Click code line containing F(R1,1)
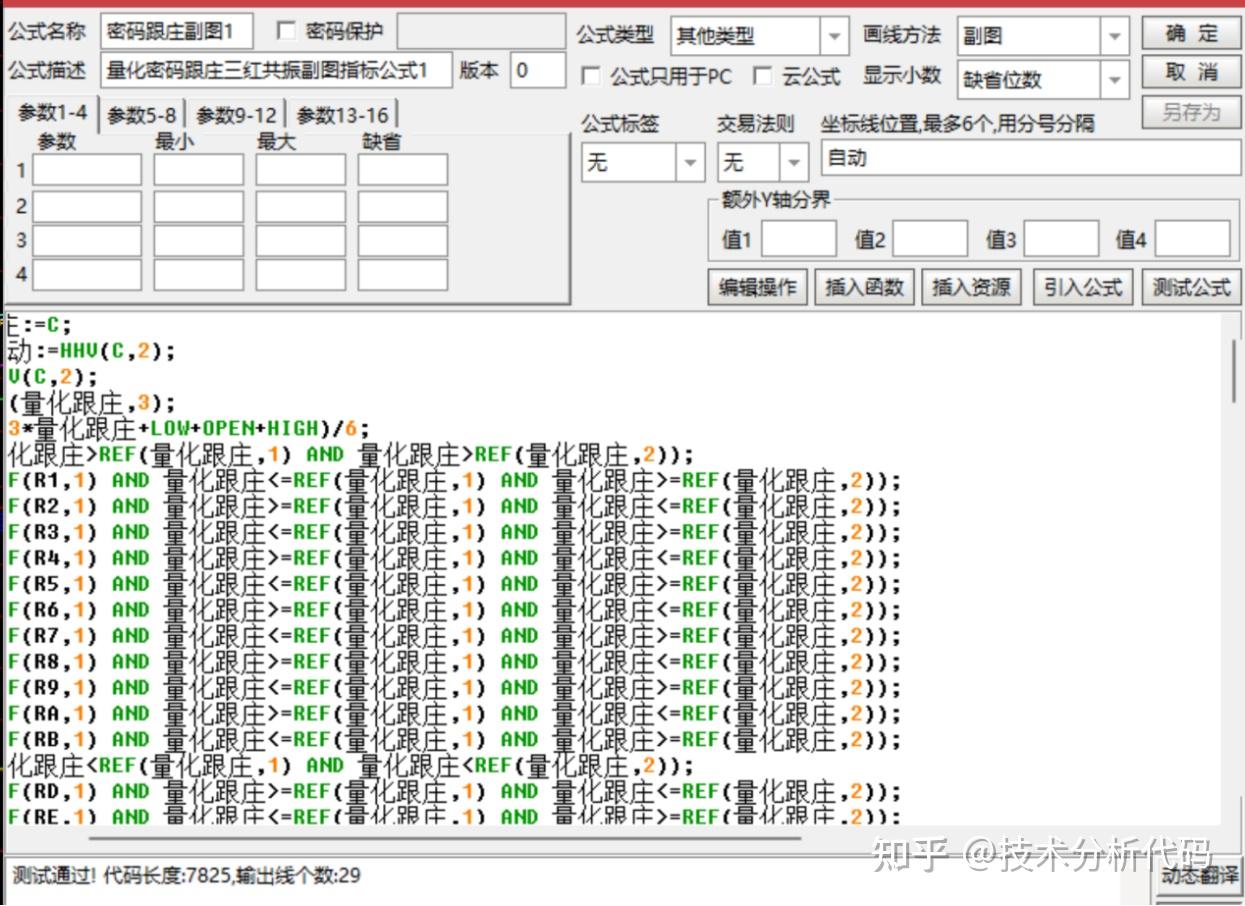 [454, 481]
